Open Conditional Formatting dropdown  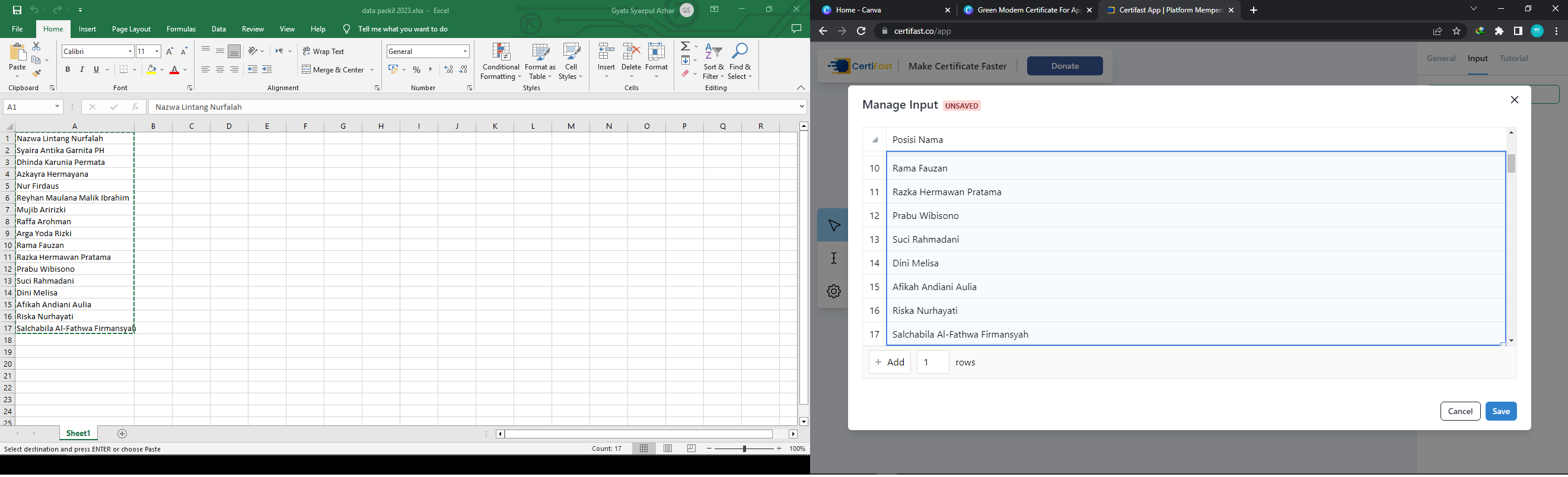point(501,62)
